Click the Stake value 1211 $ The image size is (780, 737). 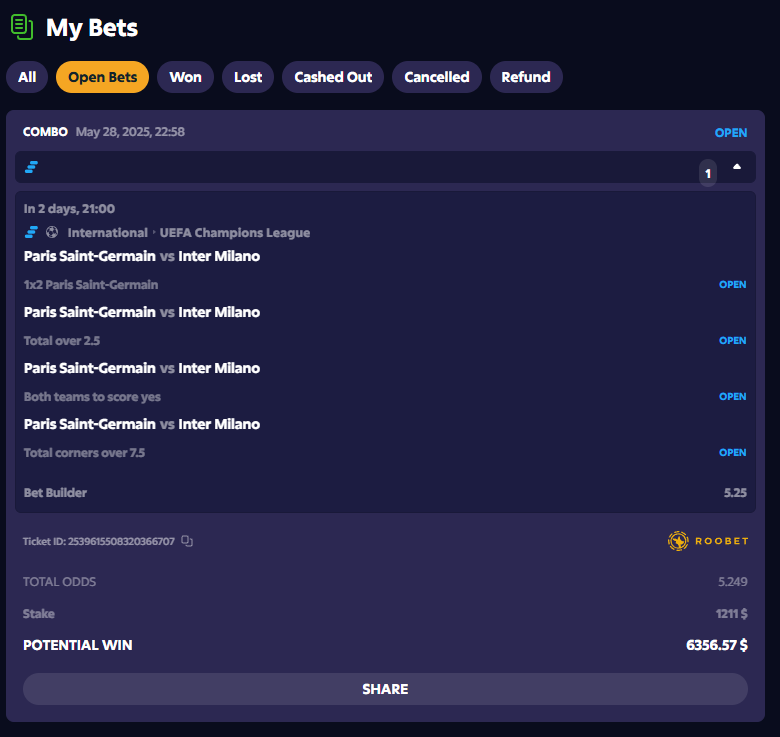click(731, 614)
